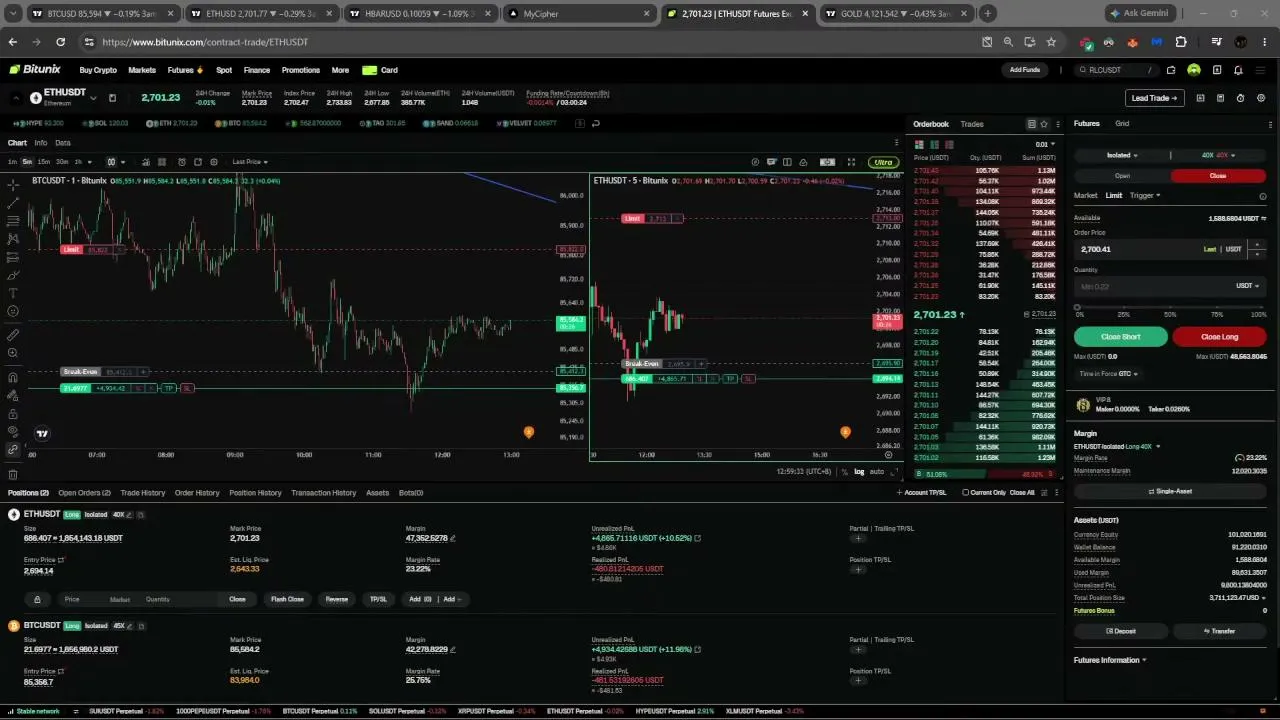Open the notifications bell in the header
1280x720 pixels.
coord(1238,70)
